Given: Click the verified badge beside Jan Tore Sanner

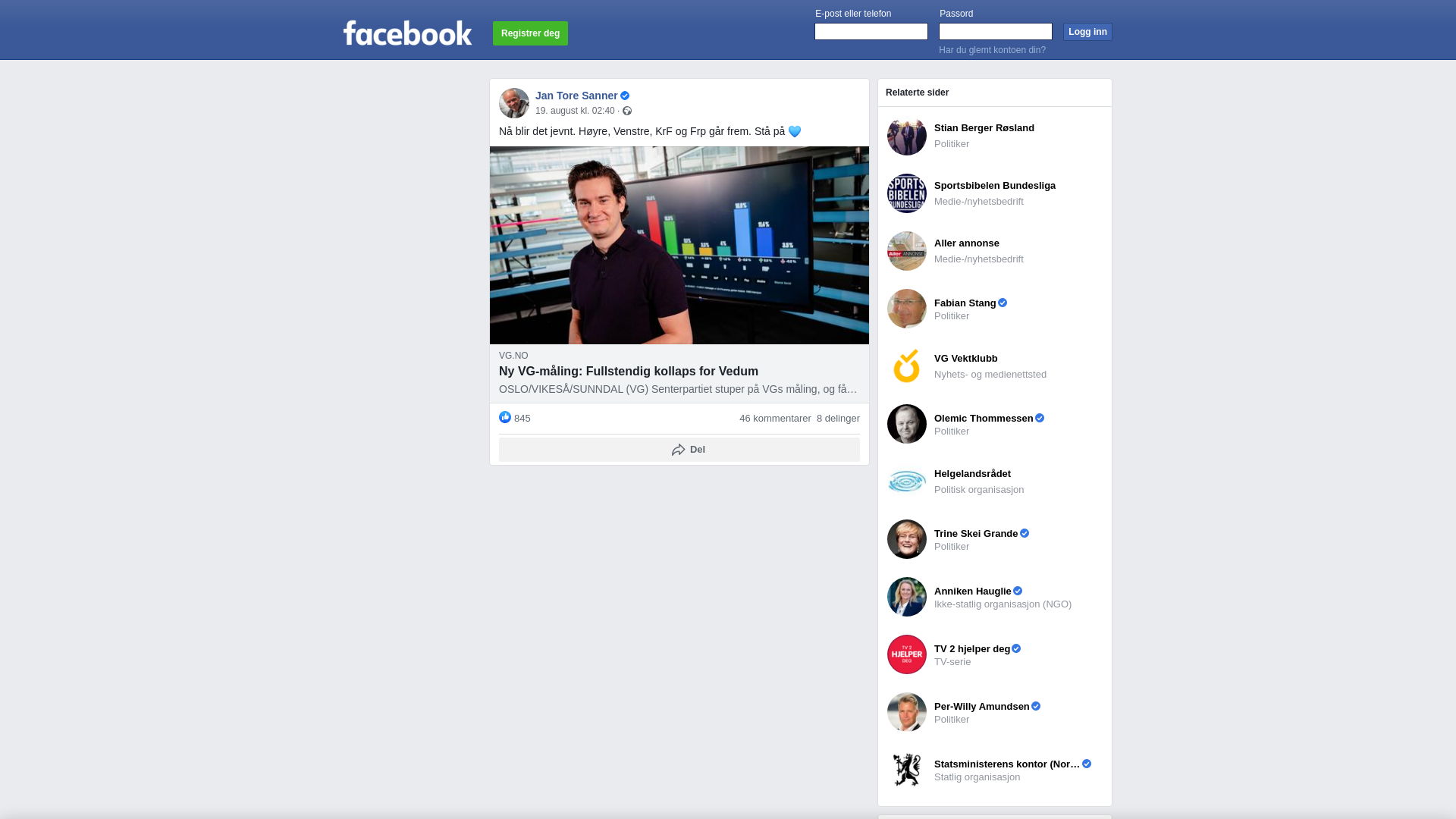Looking at the screenshot, I should pyautogui.click(x=625, y=96).
